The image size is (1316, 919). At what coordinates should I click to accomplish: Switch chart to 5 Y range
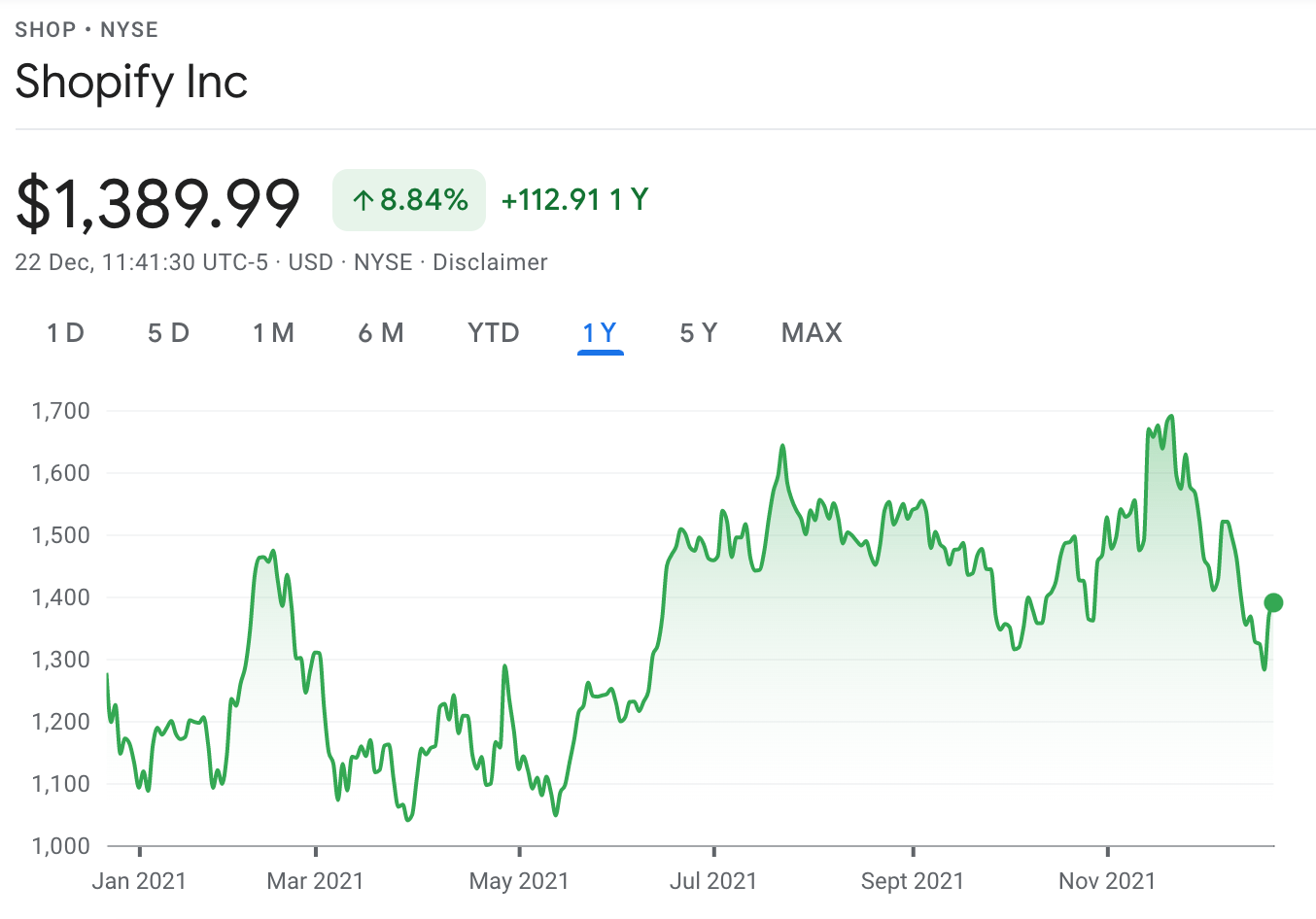coord(699,333)
